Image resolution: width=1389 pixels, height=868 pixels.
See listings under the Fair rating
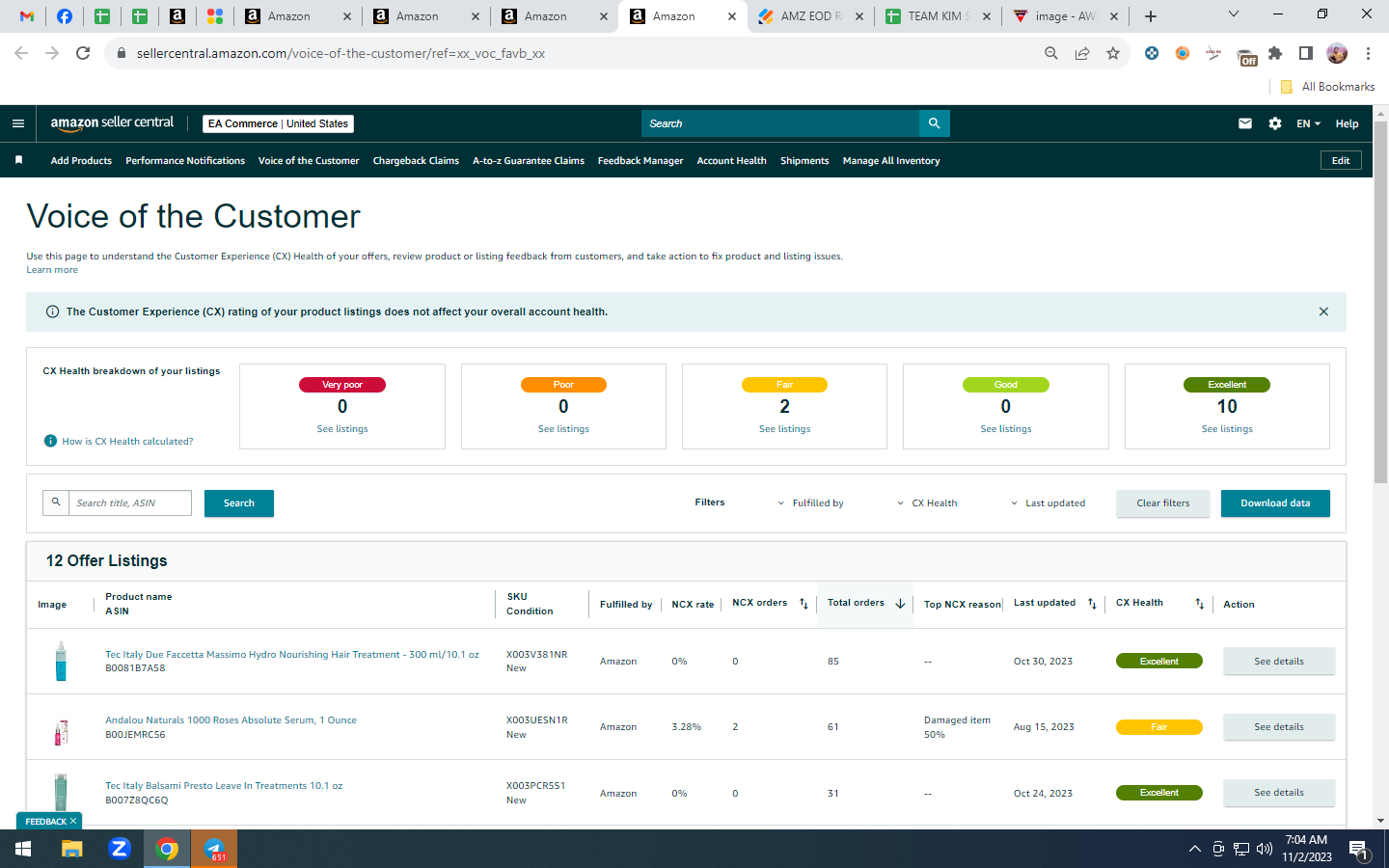(784, 429)
